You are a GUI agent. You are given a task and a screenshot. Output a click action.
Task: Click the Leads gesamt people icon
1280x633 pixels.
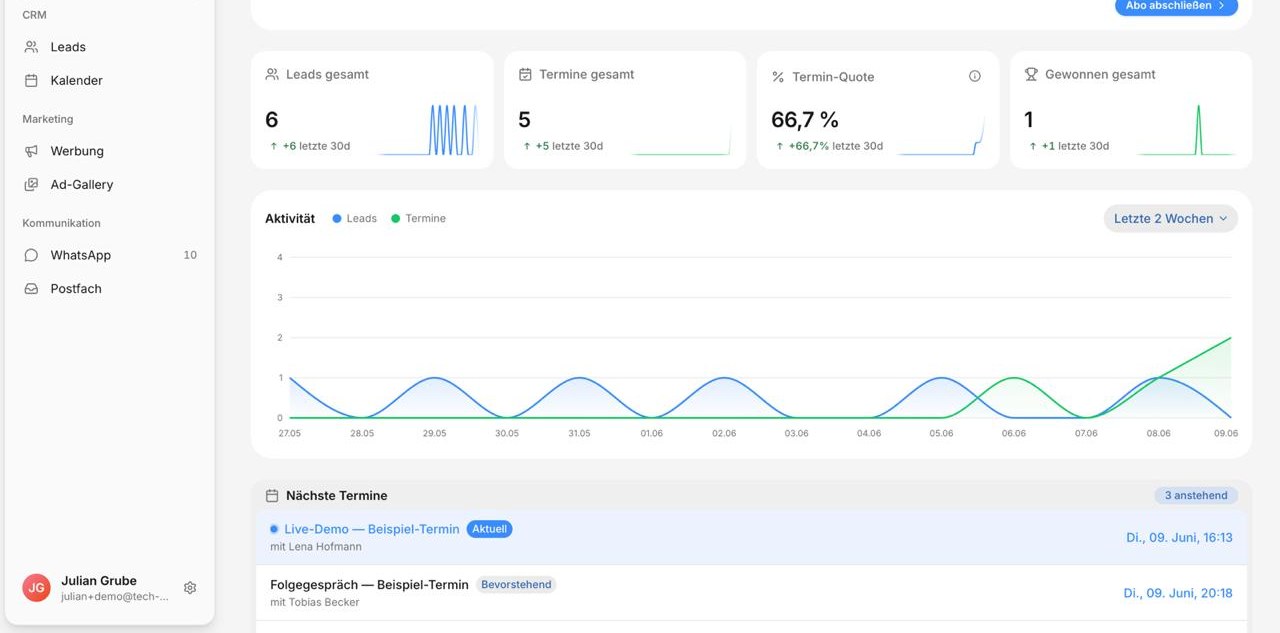pos(272,74)
